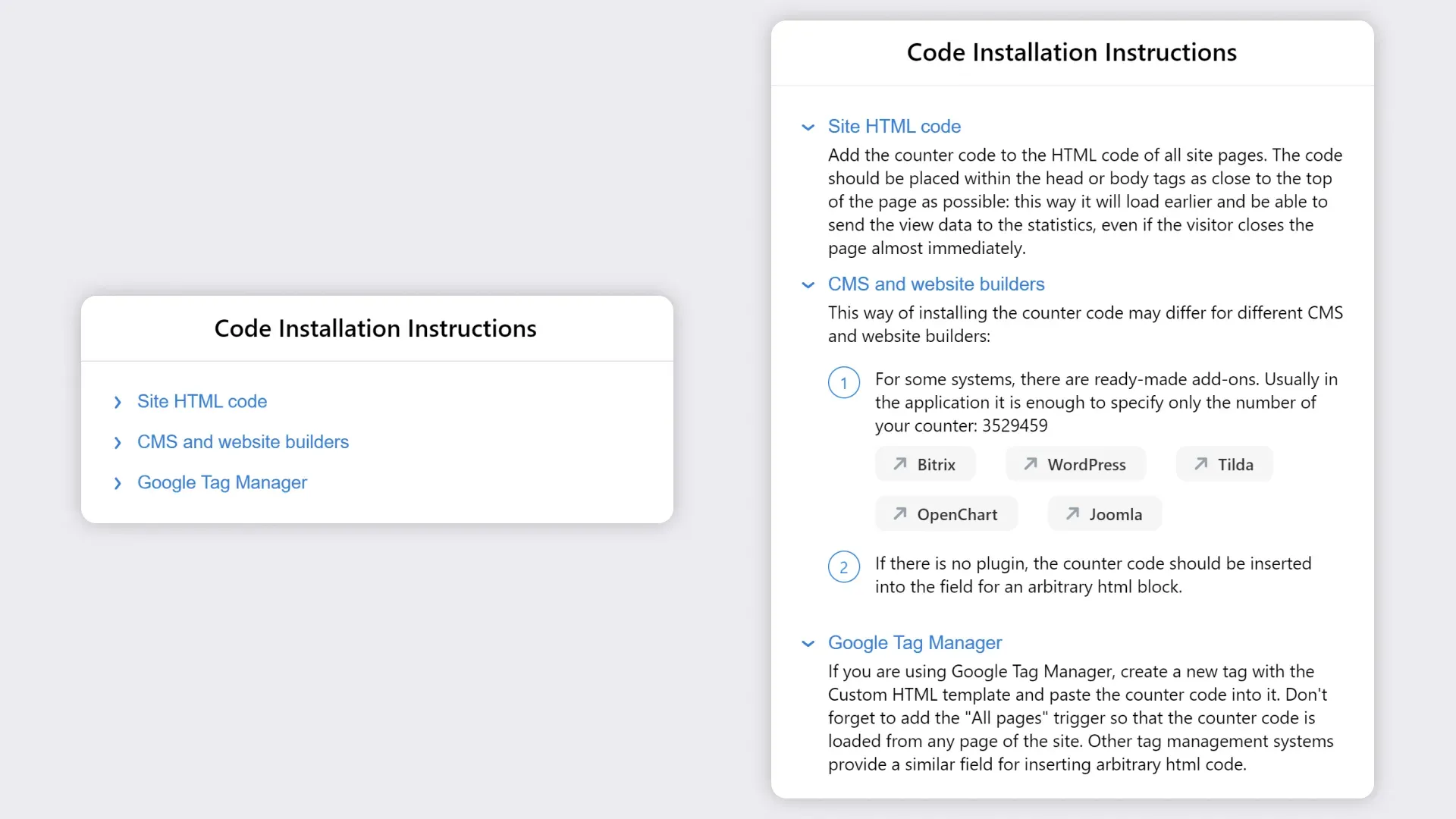This screenshot has width=1456, height=819.
Task: Click the Code Installation Instructions title in left card
Action: (x=375, y=328)
